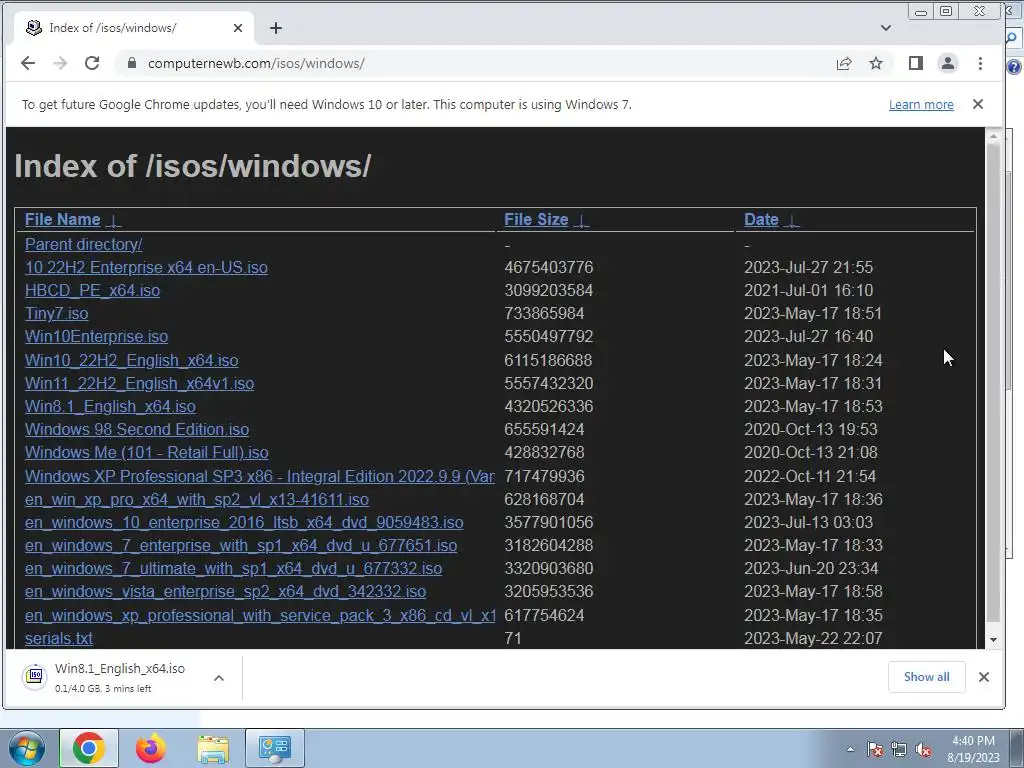The image size is (1024, 768).
Task: Download Windows Me (101 - Retail Full).iso
Action: [x=146, y=453]
